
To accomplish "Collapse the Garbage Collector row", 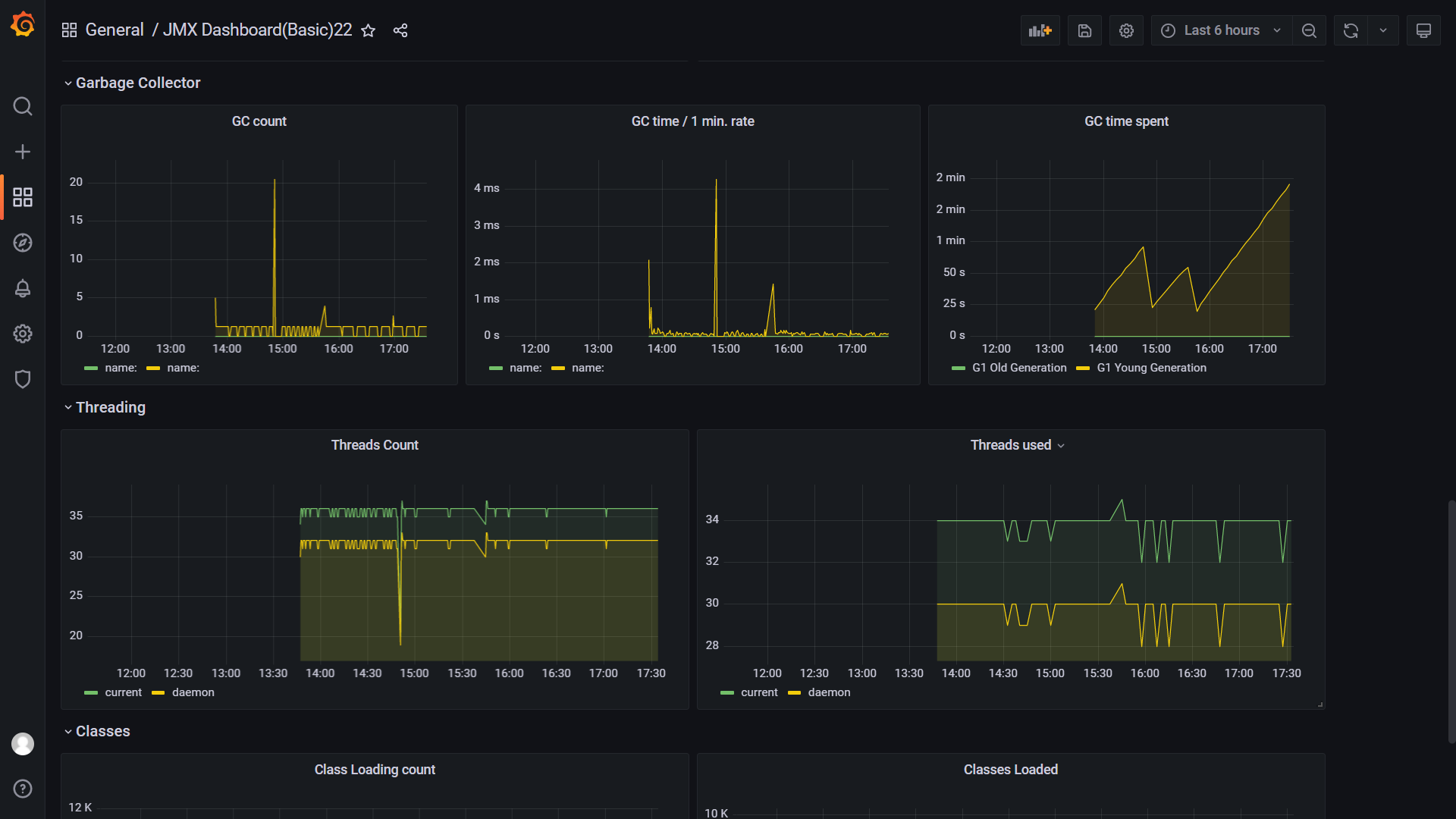I will coord(137,83).
